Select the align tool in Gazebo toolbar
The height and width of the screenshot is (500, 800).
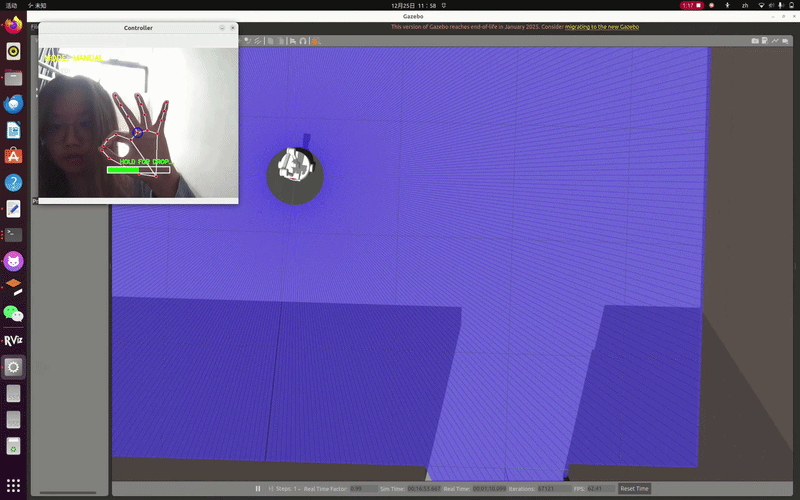(293, 41)
